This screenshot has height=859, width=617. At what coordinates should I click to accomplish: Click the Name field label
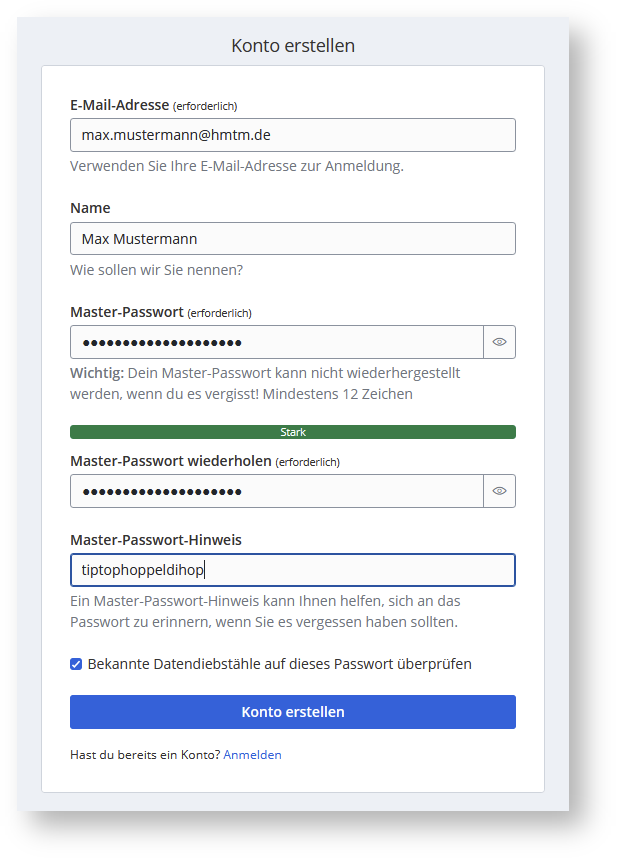pos(90,208)
